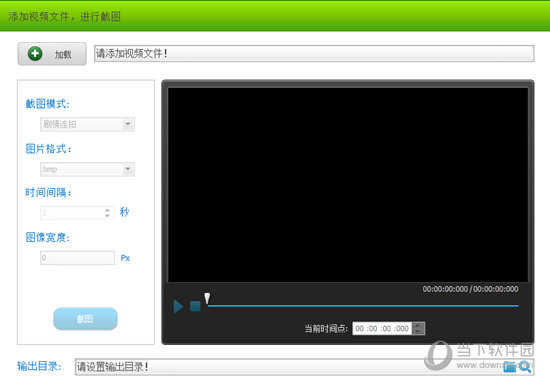
Task: Click the 图像宽度 width input field
Action: tap(78, 258)
